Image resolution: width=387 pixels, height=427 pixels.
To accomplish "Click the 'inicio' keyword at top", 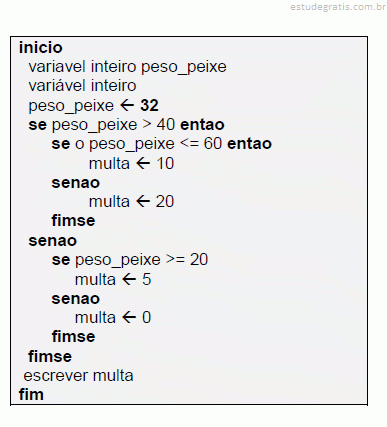I will 41,48.
